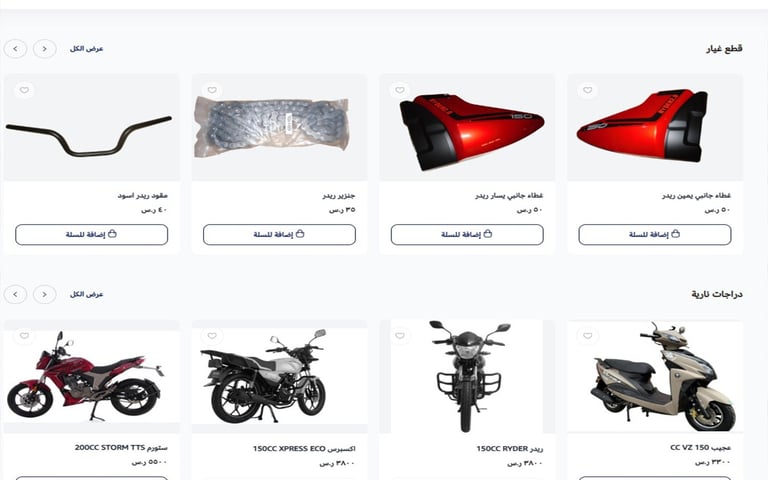Go to next slide in spare parts carousel

tap(15, 49)
